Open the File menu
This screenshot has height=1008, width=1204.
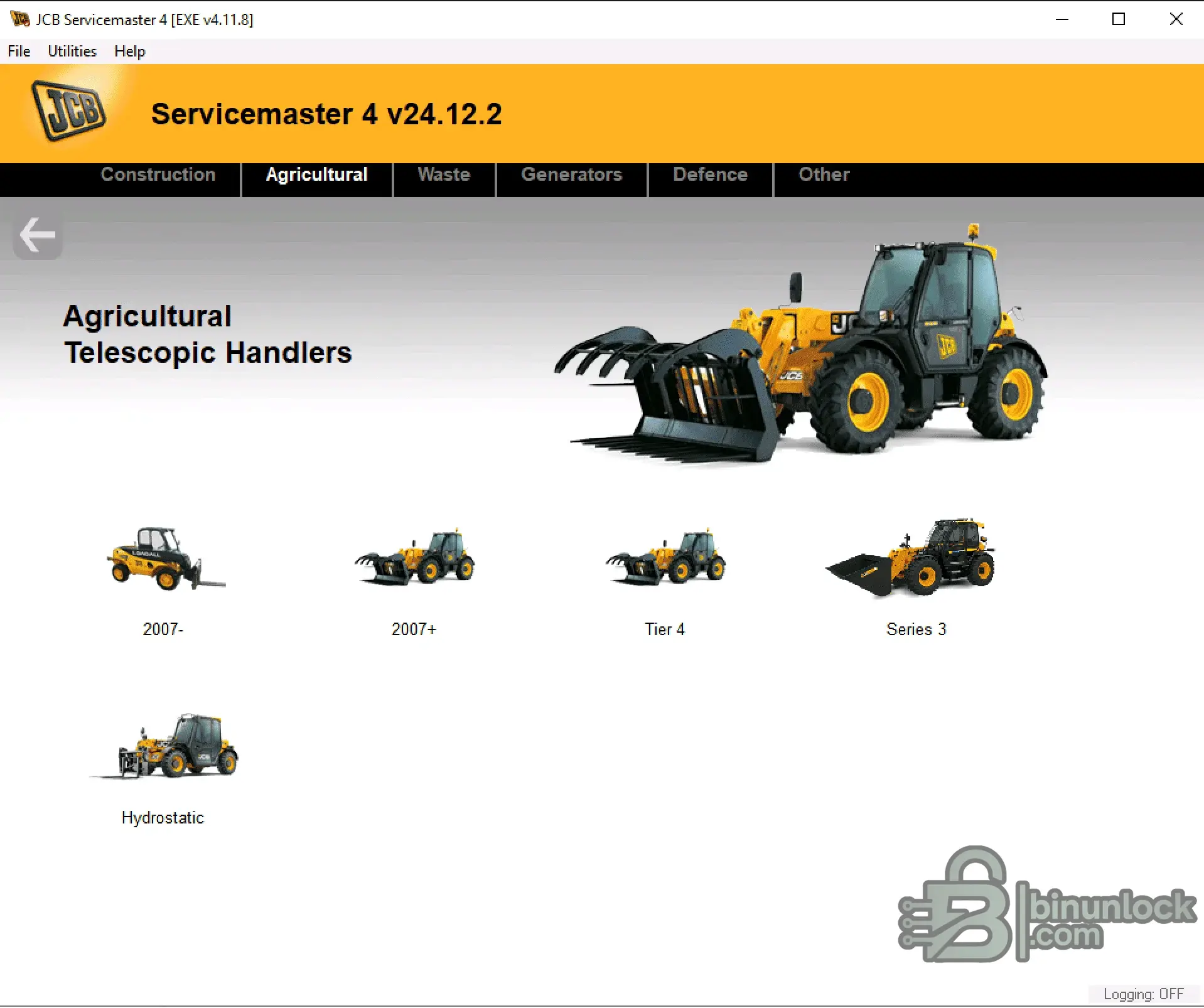click(x=19, y=51)
